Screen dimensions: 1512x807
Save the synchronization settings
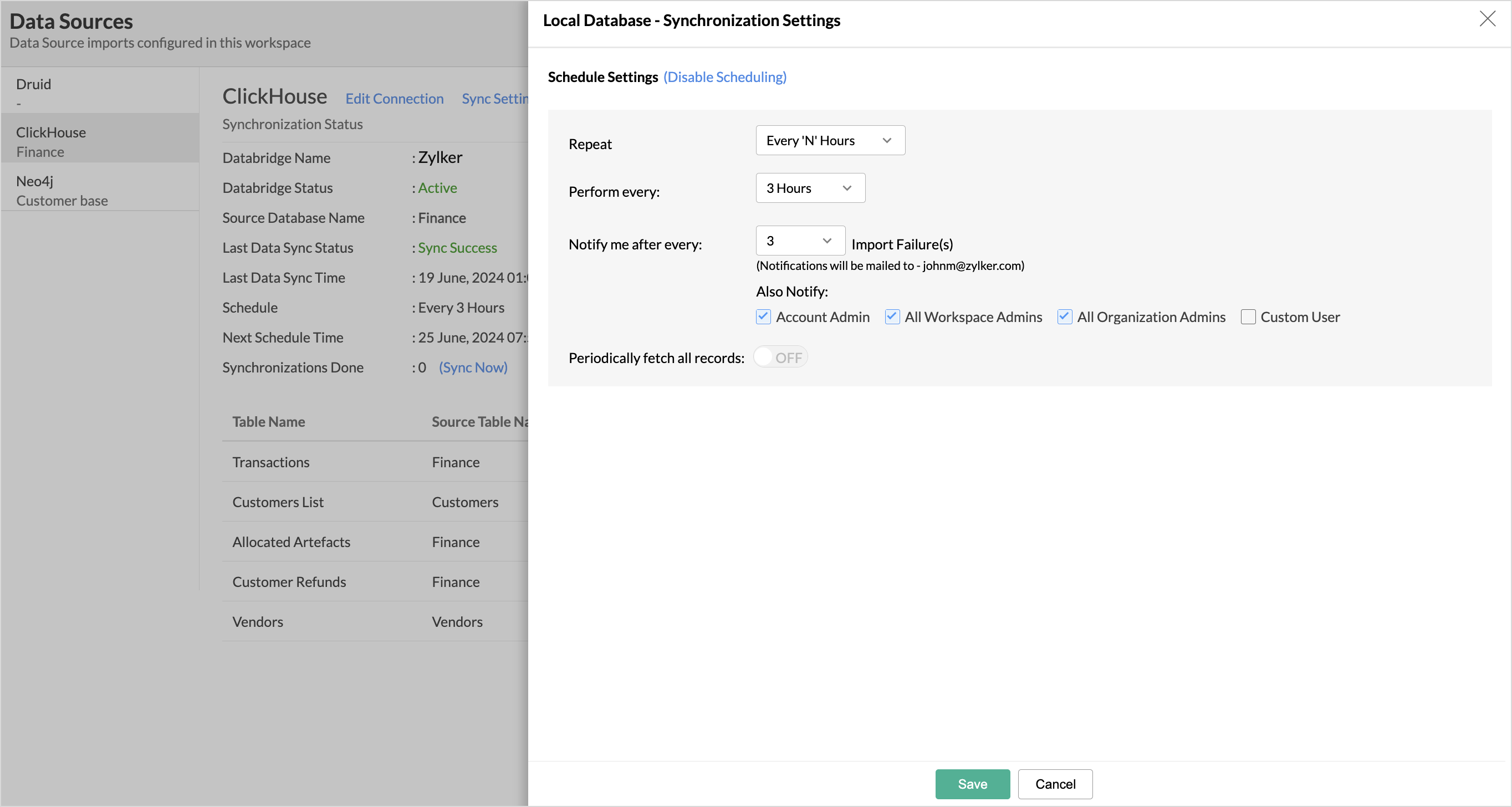click(x=972, y=784)
